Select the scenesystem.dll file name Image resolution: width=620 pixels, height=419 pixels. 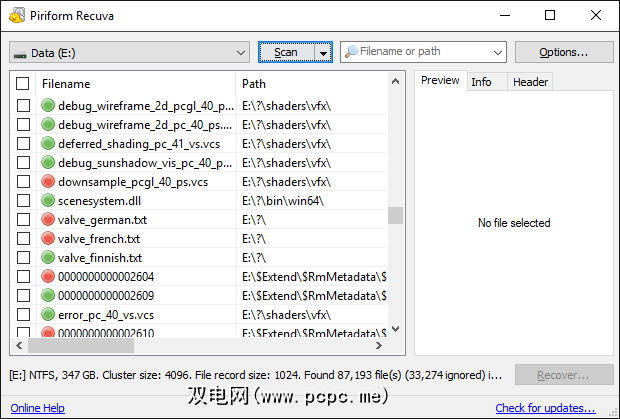pos(99,201)
